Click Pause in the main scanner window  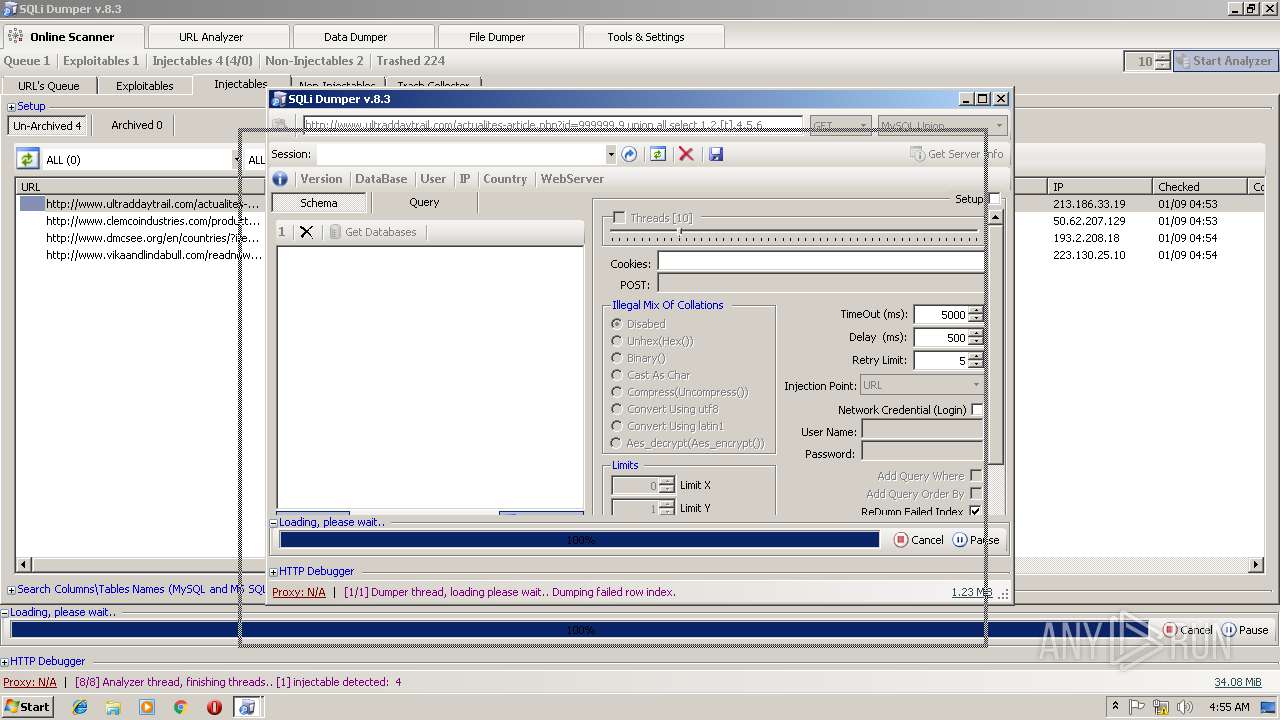point(1245,630)
